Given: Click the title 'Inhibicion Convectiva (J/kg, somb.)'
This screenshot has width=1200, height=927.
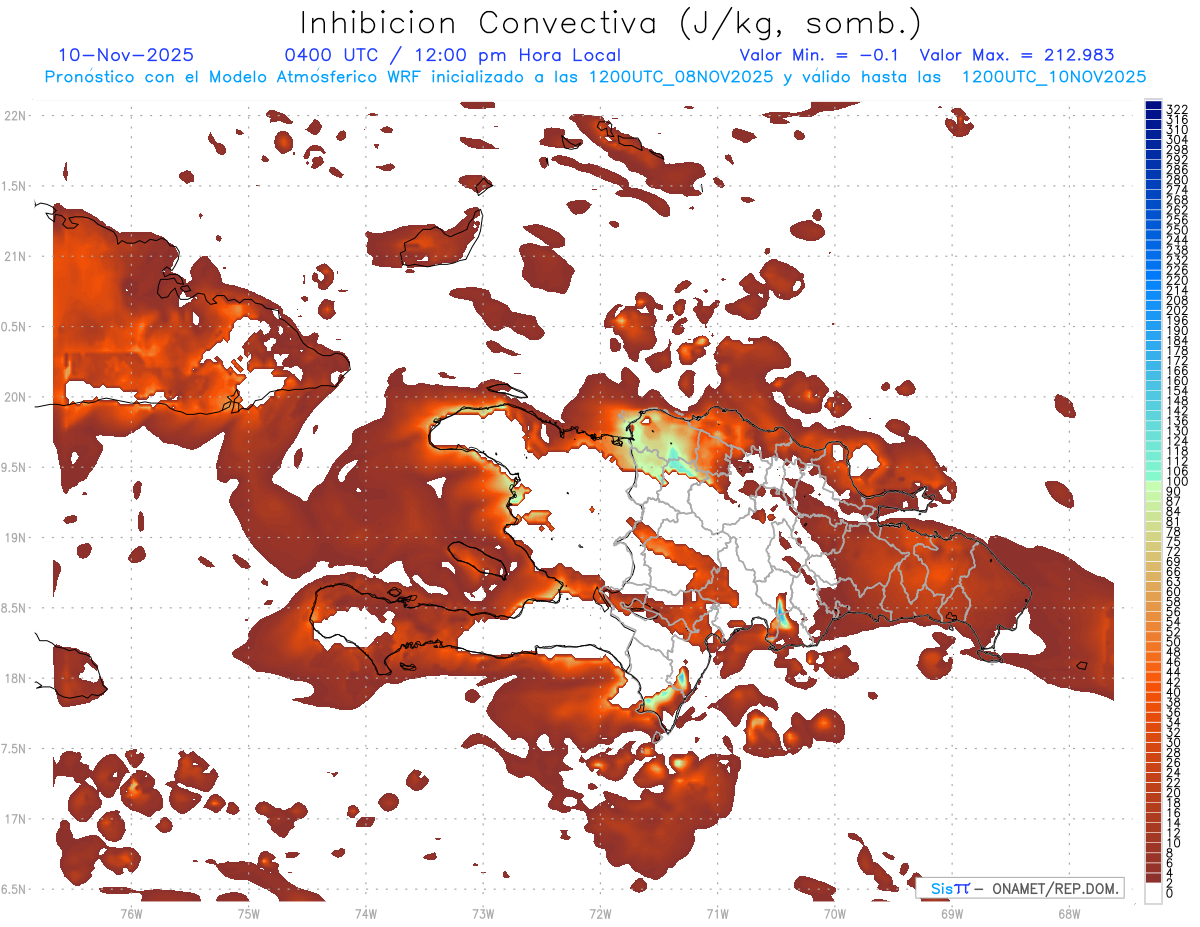Looking at the screenshot, I should pyautogui.click(x=610, y=23).
